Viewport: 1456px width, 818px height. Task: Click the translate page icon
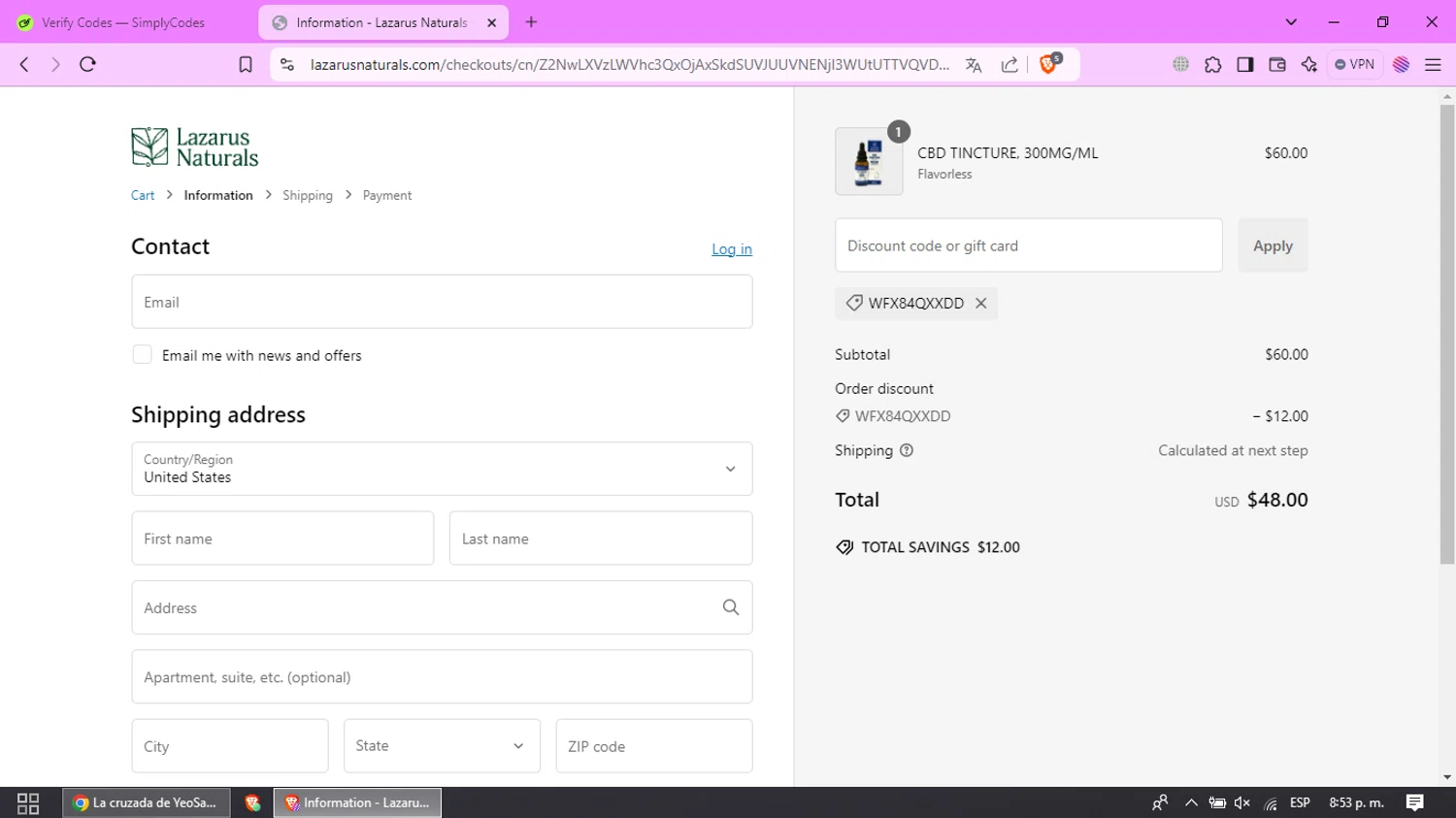coord(974,64)
